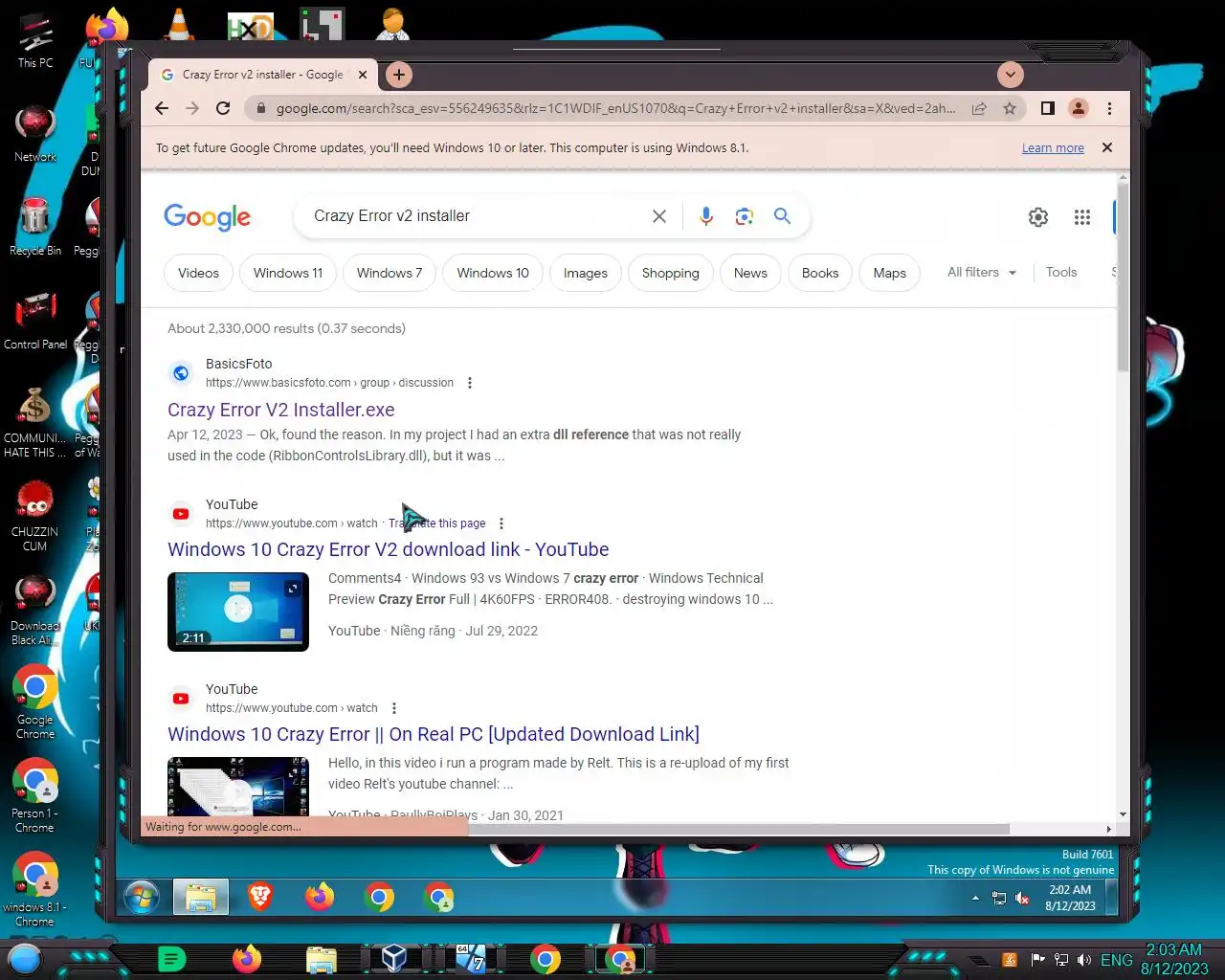
Task: Switch to Maps results
Action: point(890,273)
